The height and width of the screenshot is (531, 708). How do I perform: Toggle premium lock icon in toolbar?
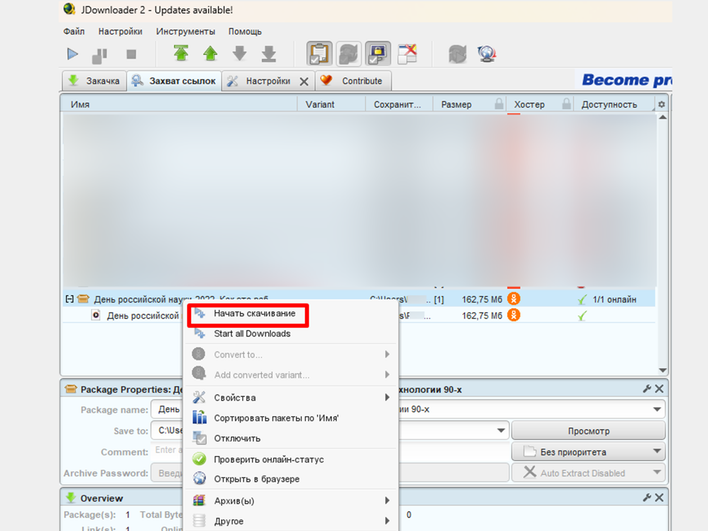(378, 54)
